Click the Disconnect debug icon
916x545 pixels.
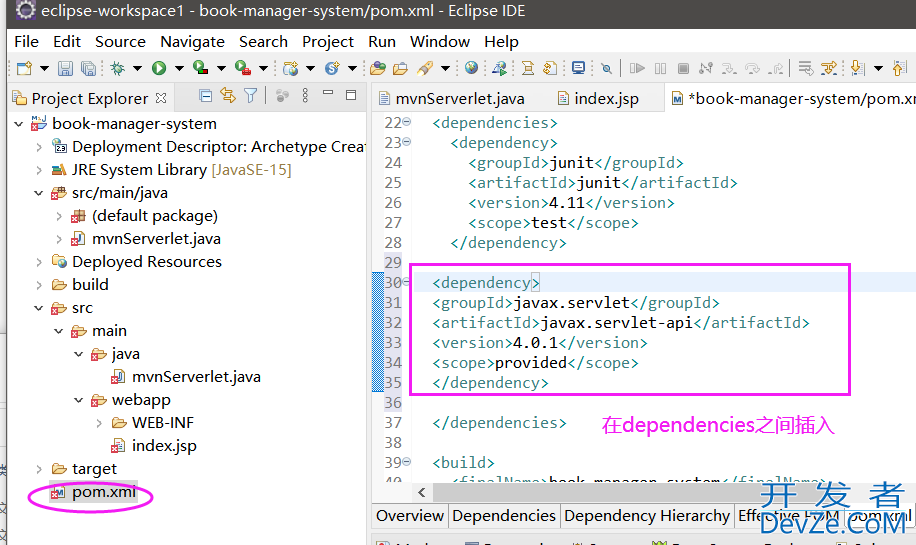pyautogui.click(x=706, y=68)
